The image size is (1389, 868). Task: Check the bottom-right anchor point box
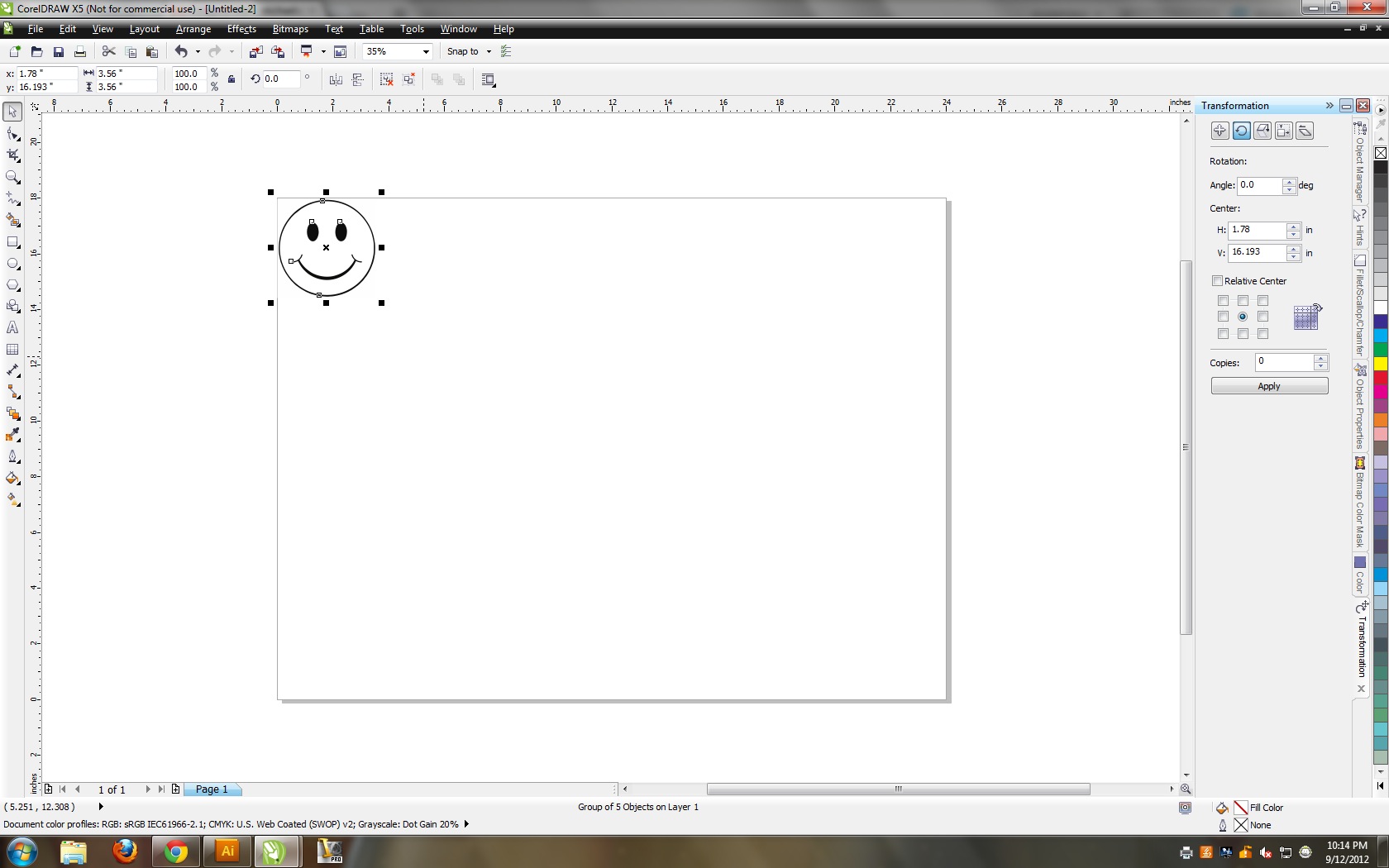1263,334
